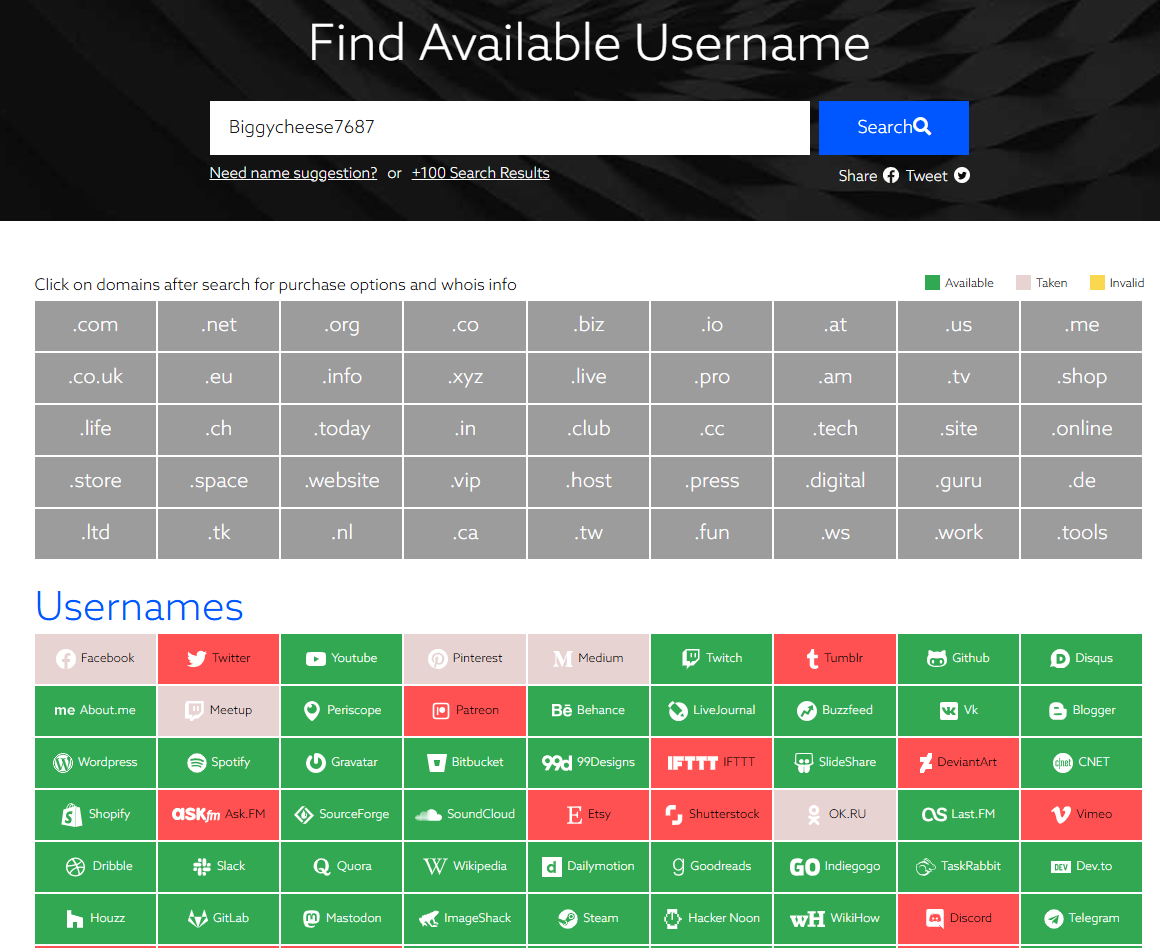Click the .com domain tile
This screenshot has width=1160, height=948.
point(95,326)
